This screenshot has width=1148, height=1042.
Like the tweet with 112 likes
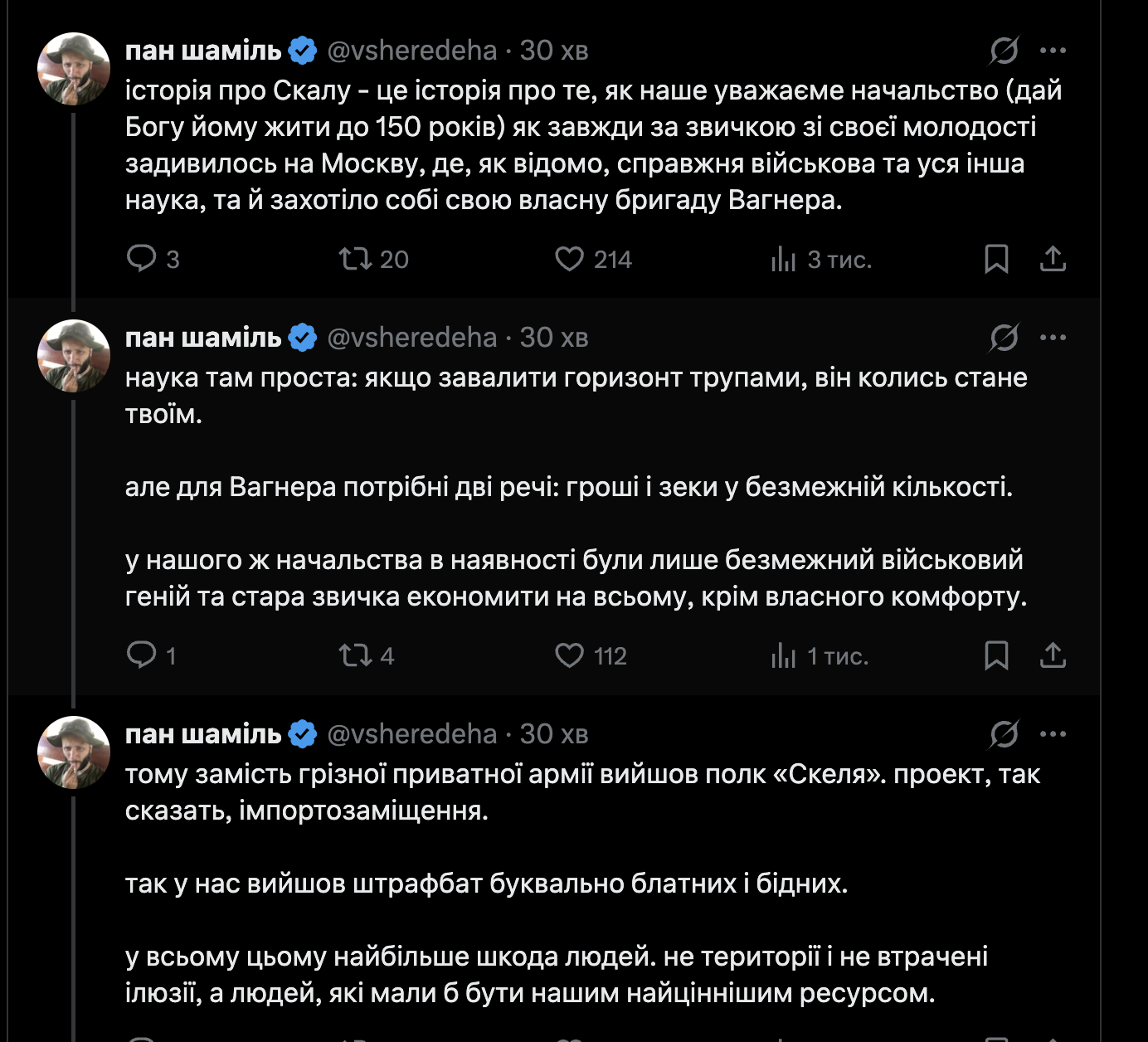[x=569, y=655]
